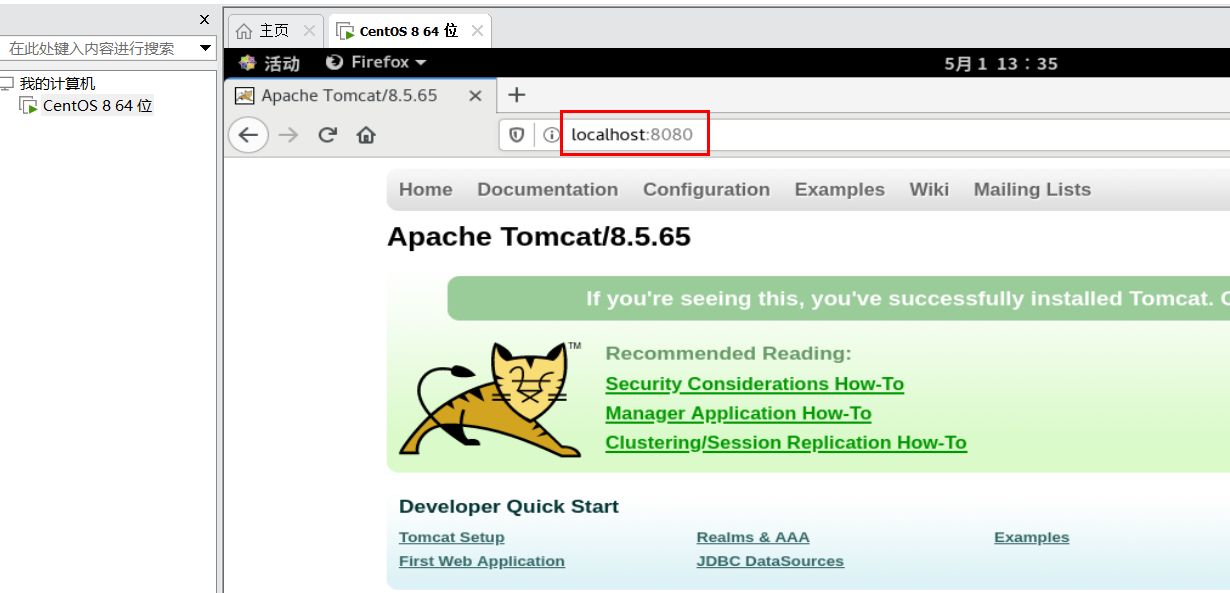Viewport: 1230px width, 593px height.
Task: Open the Home navigation link
Action: (x=426, y=189)
